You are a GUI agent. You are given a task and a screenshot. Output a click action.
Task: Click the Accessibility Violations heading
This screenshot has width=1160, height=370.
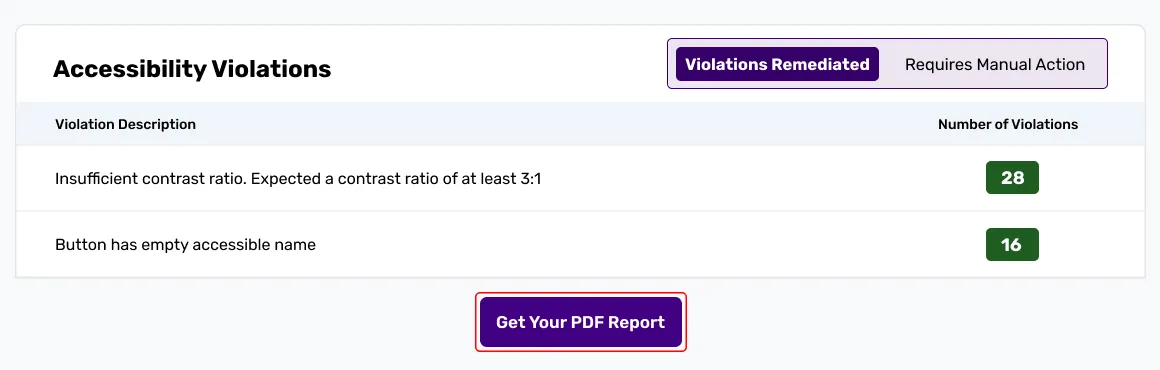coord(192,69)
